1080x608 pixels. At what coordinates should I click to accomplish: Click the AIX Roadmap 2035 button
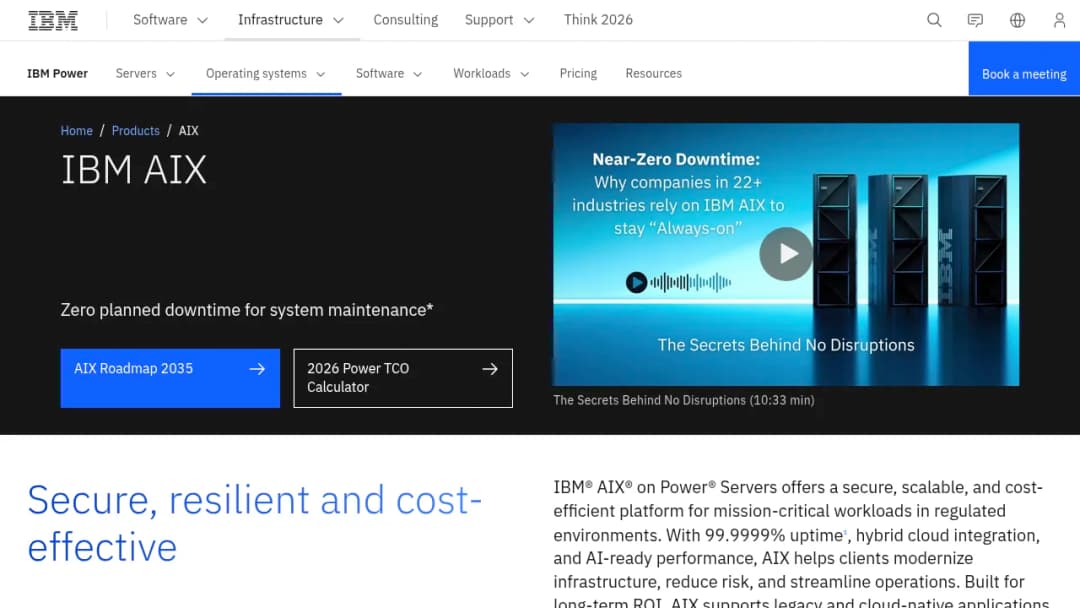point(170,378)
